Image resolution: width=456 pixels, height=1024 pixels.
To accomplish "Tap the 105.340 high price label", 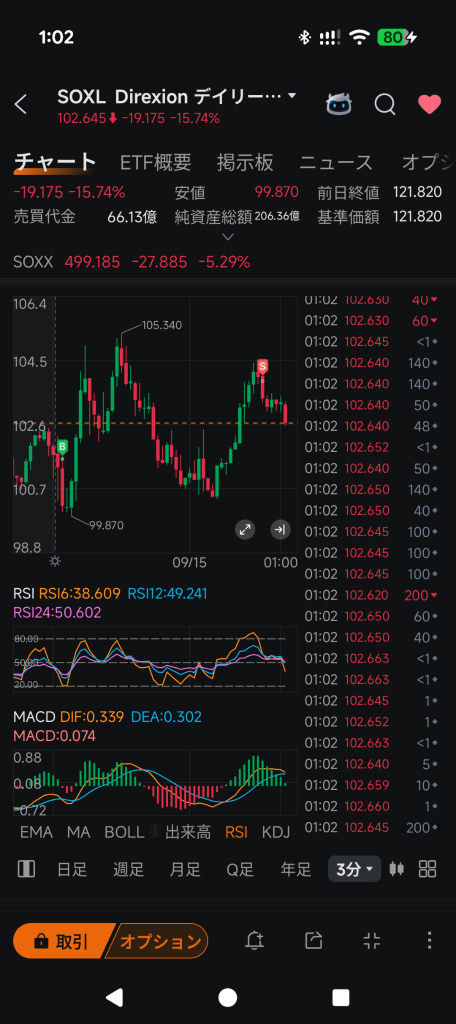I will point(161,325).
